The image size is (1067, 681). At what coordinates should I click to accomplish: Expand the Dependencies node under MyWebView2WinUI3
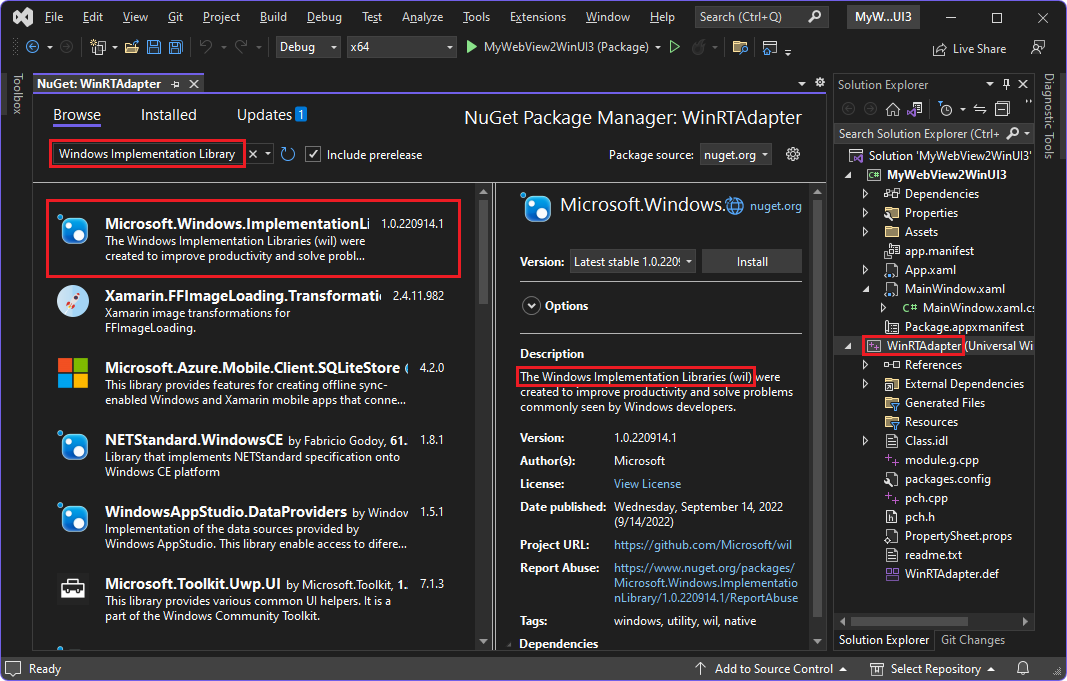[x=866, y=194]
